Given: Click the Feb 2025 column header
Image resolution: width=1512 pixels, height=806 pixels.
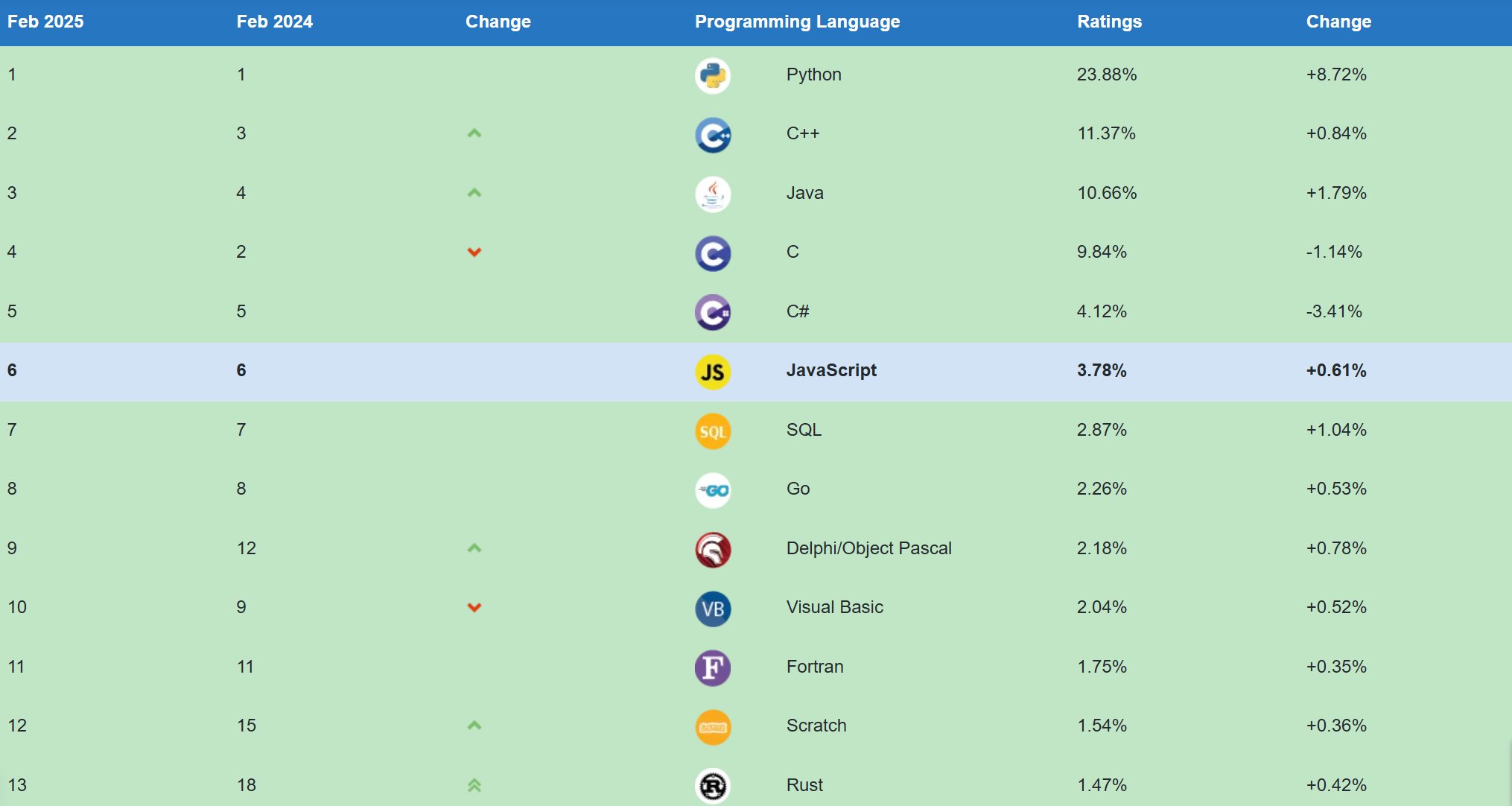Looking at the screenshot, I should tap(45, 22).
